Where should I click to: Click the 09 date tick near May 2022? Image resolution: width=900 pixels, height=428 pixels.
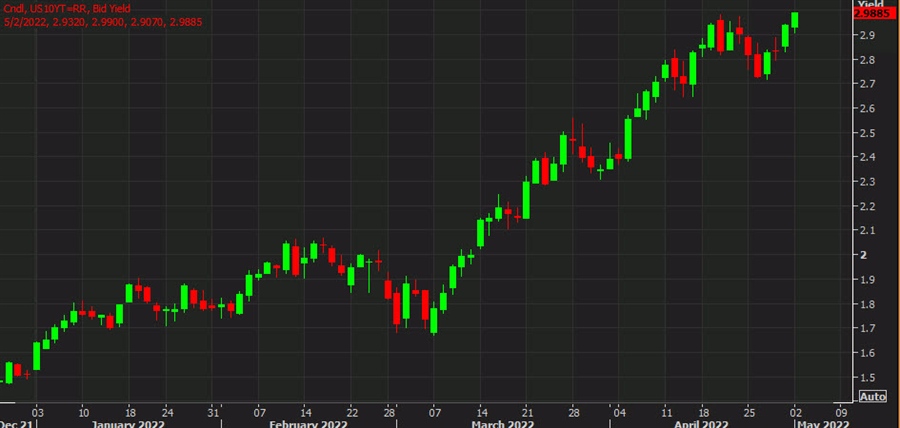[x=841, y=410]
